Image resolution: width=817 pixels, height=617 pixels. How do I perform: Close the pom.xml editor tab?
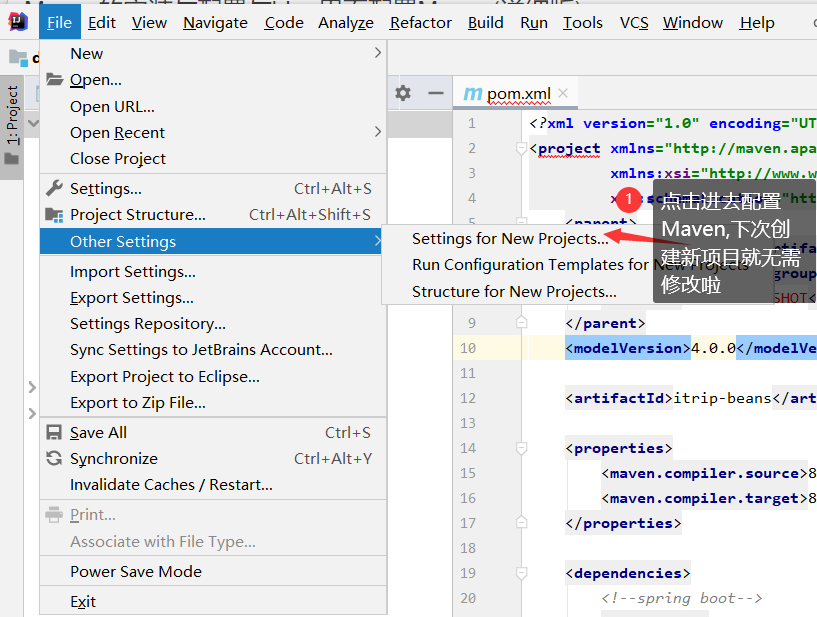[564, 94]
